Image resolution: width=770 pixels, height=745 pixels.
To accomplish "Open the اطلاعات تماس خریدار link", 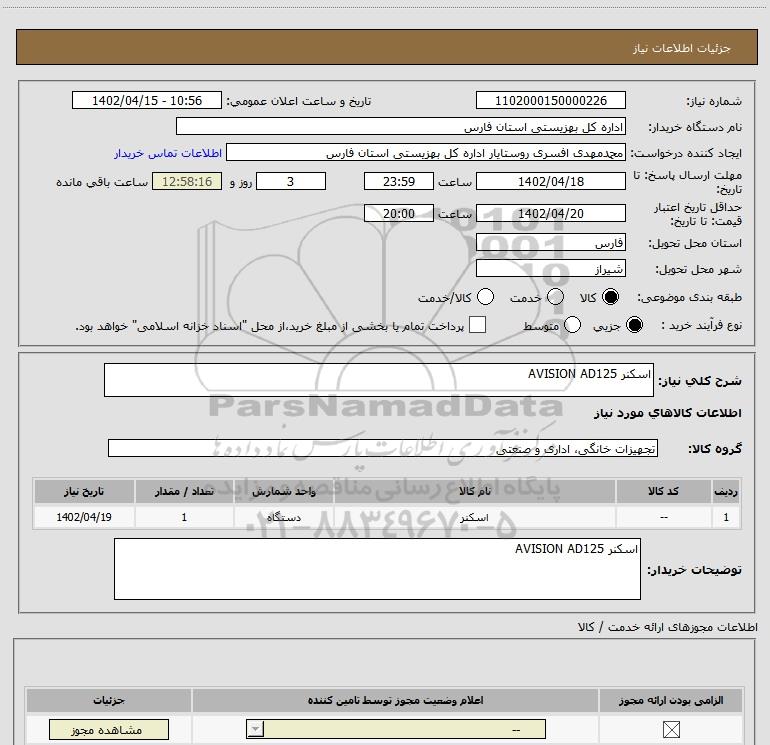I will [x=168, y=153].
